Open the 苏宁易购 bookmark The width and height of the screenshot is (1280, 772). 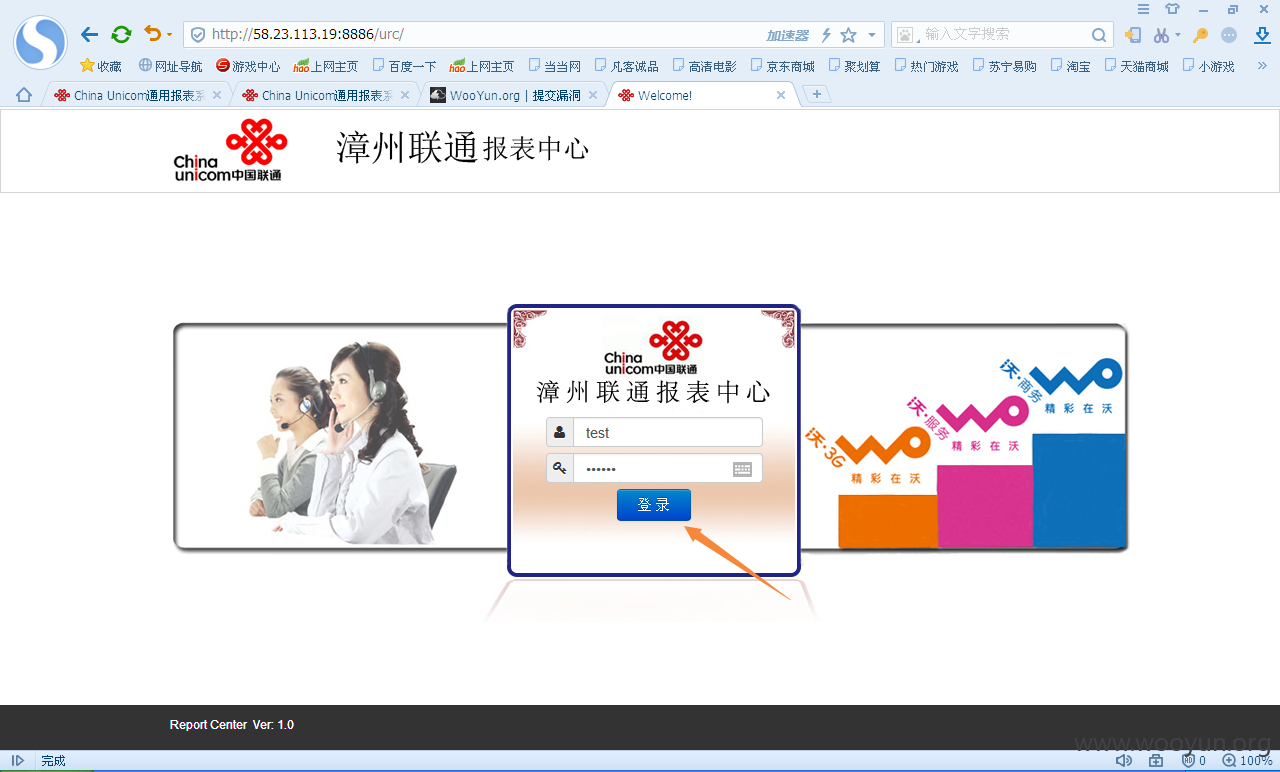tap(1004, 66)
